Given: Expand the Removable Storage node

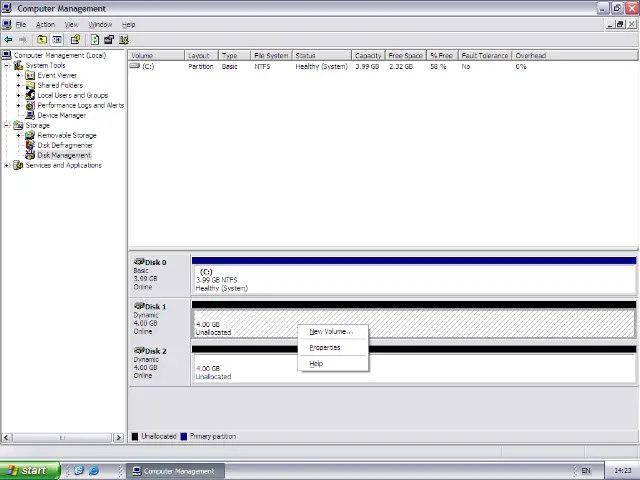Looking at the screenshot, I should (18, 135).
